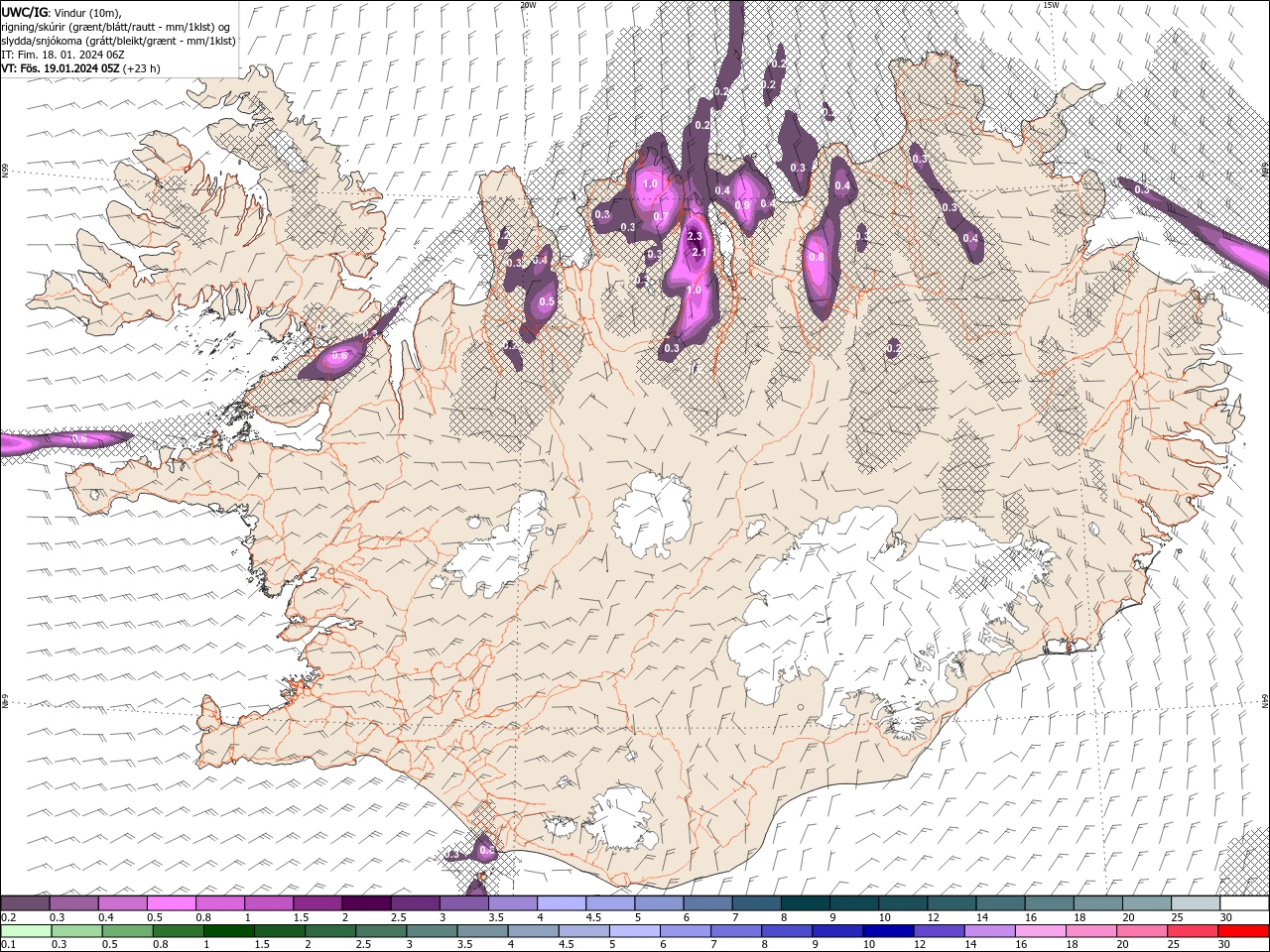The width and height of the screenshot is (1270, 952).
Task: Select the rigning/skúrir legend description line
Action: (116, 26)
